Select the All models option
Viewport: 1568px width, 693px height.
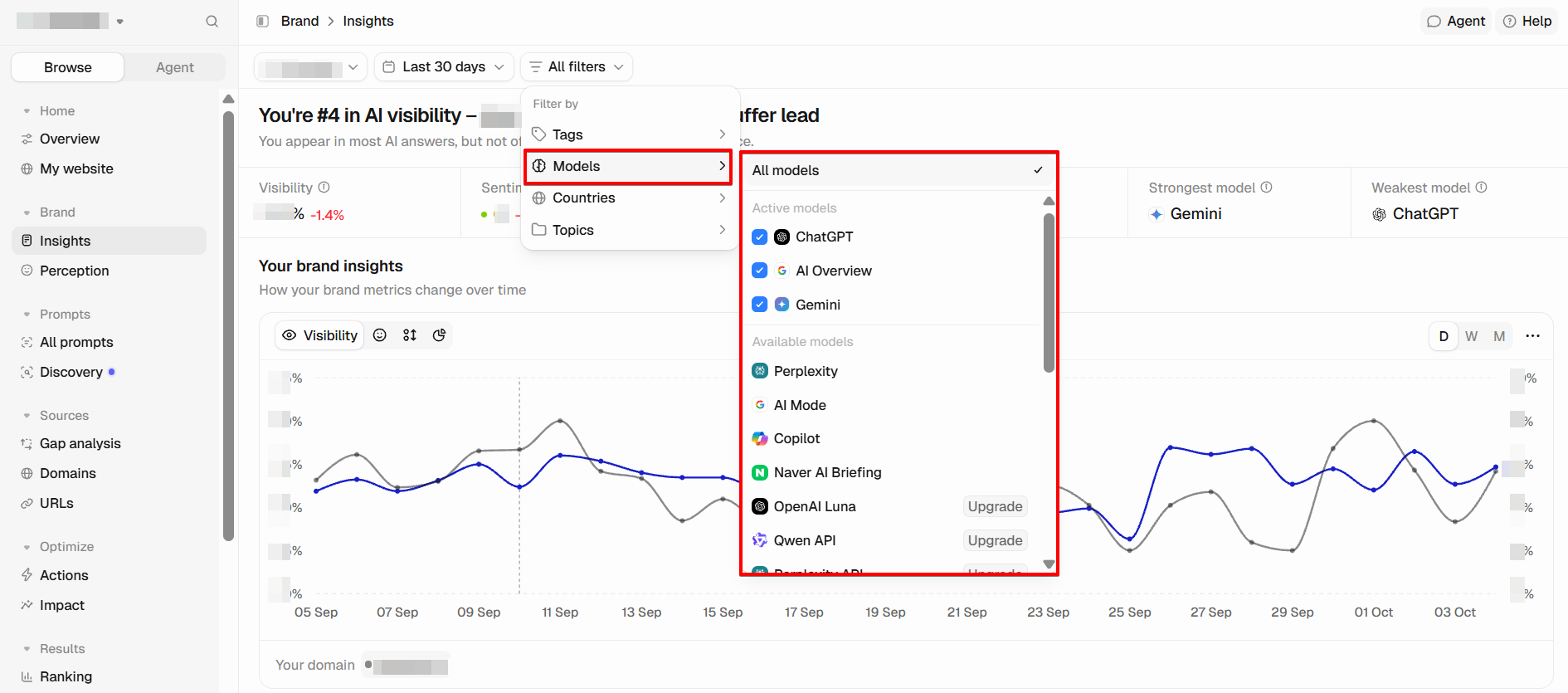click(898, 170)
